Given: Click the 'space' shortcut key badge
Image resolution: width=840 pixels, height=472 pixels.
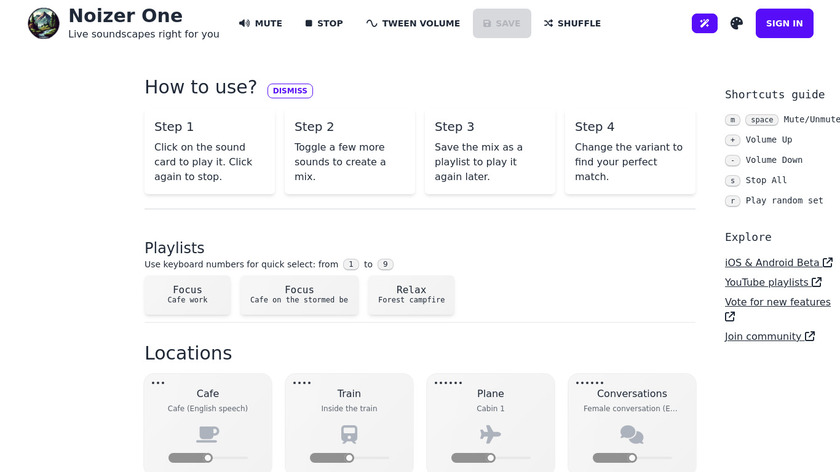Looking at the screenshot, I should [762, 119].
